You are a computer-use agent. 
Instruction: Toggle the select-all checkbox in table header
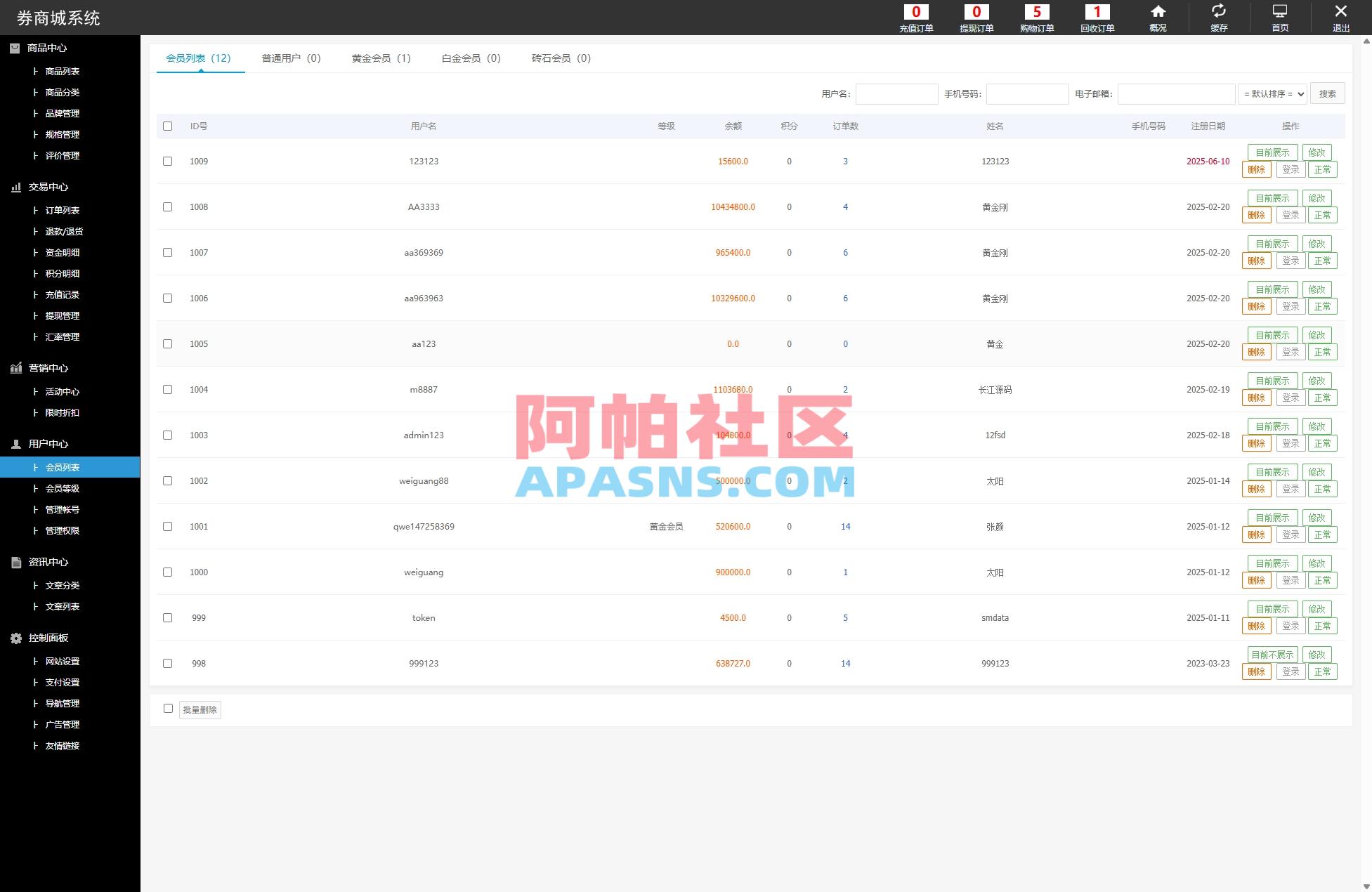167,126
